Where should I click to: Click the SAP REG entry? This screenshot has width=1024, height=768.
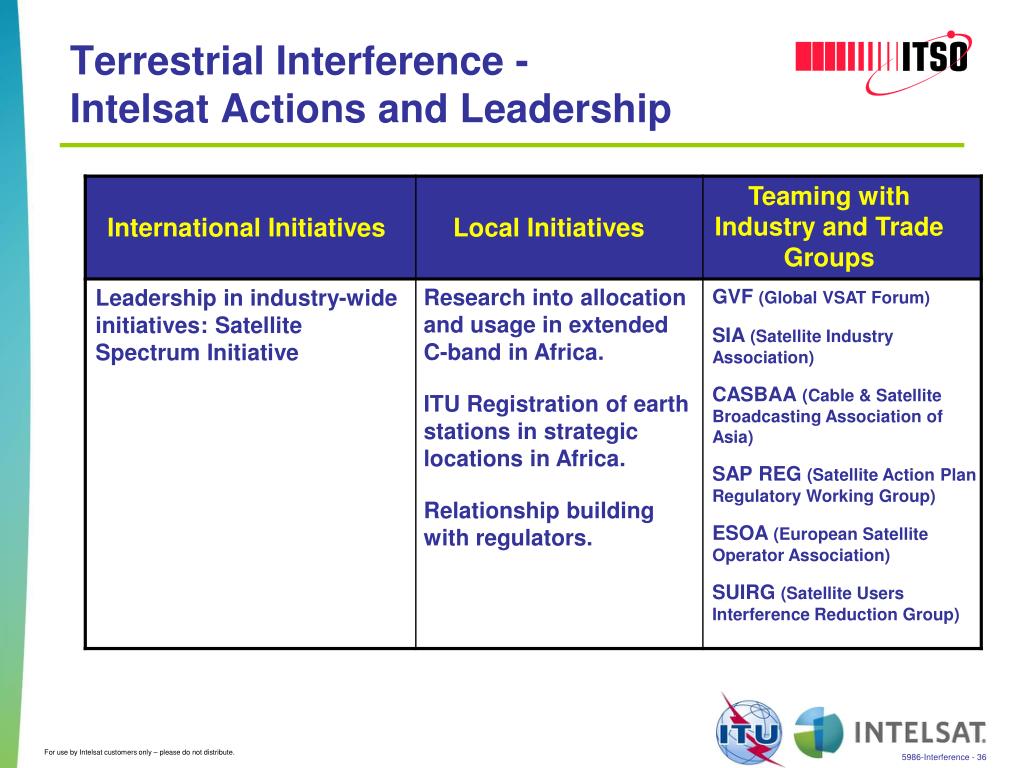pos(844,485)
